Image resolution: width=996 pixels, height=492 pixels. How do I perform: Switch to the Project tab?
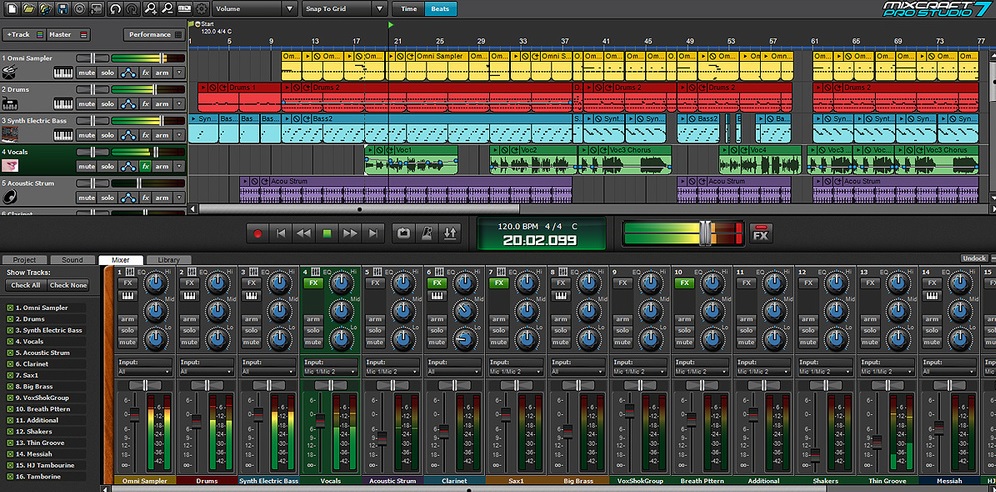(x=24, y=260)
